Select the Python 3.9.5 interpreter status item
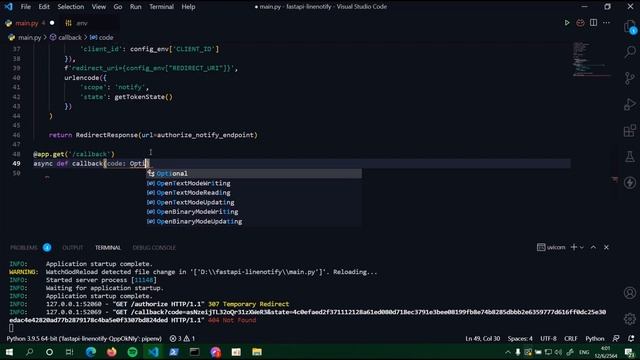The height and width of the screenshot is (360, 640). coord(84,338)
